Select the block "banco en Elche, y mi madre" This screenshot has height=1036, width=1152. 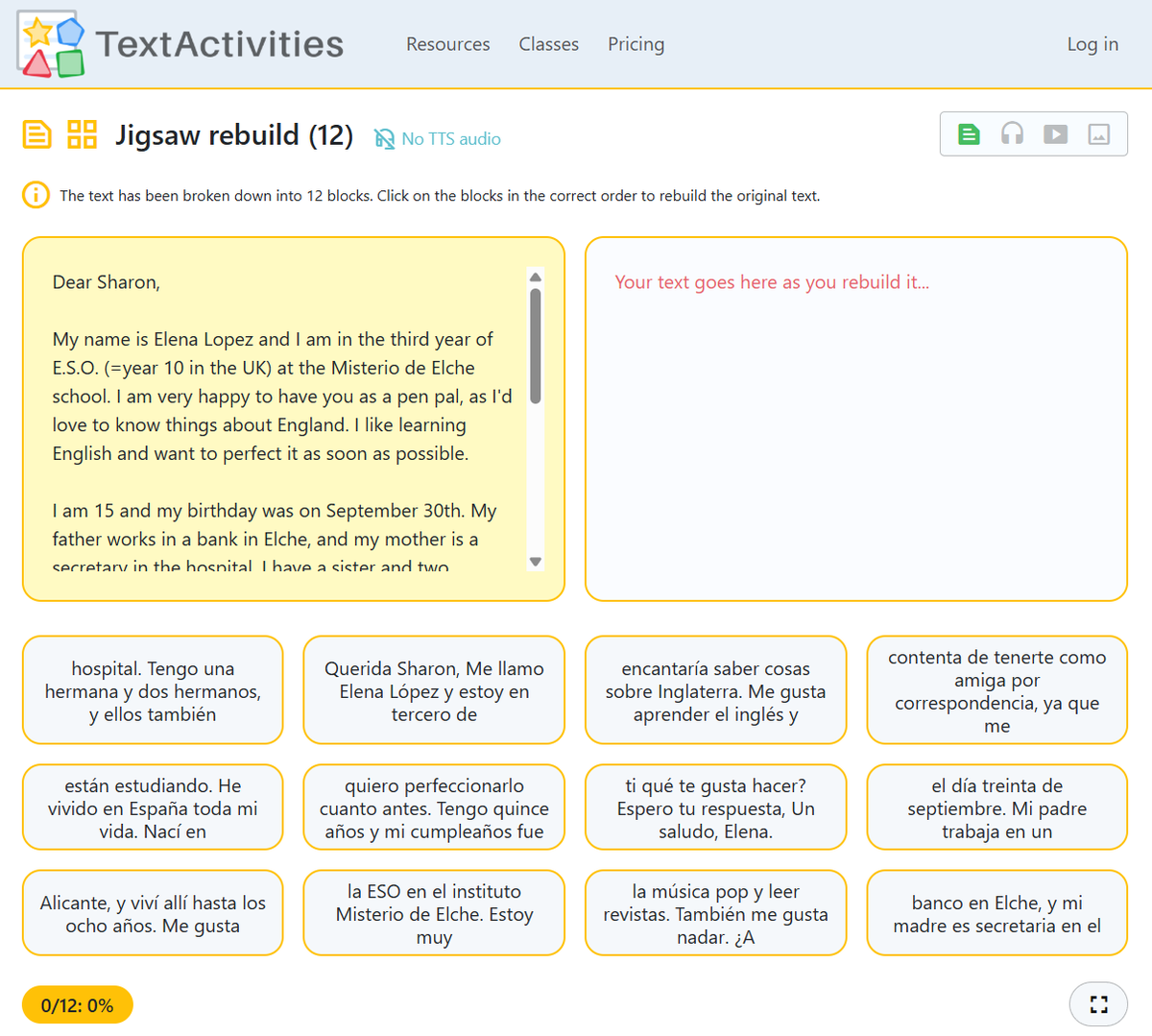997,913
